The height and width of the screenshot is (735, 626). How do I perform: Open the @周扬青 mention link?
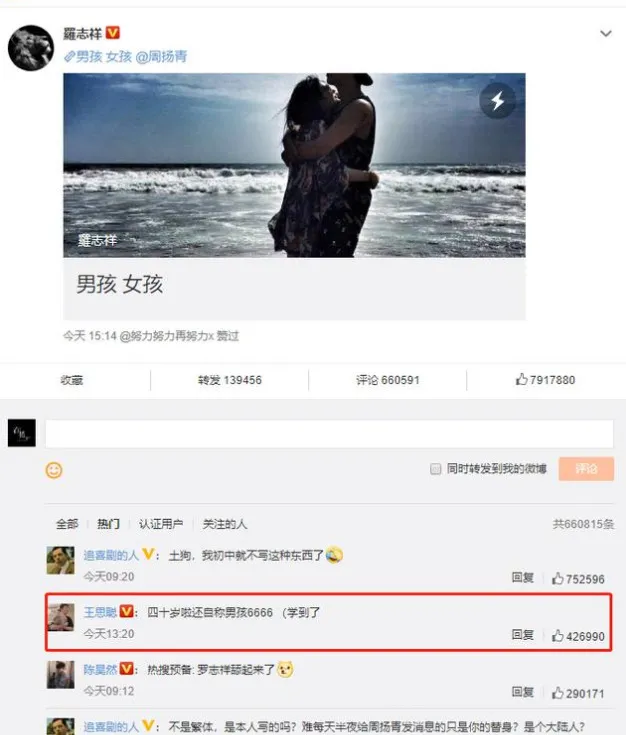click(161, 57)
